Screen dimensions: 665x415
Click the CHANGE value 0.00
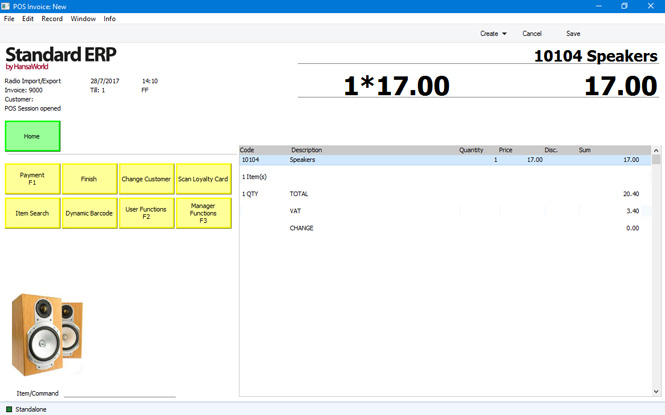point(632,228)
